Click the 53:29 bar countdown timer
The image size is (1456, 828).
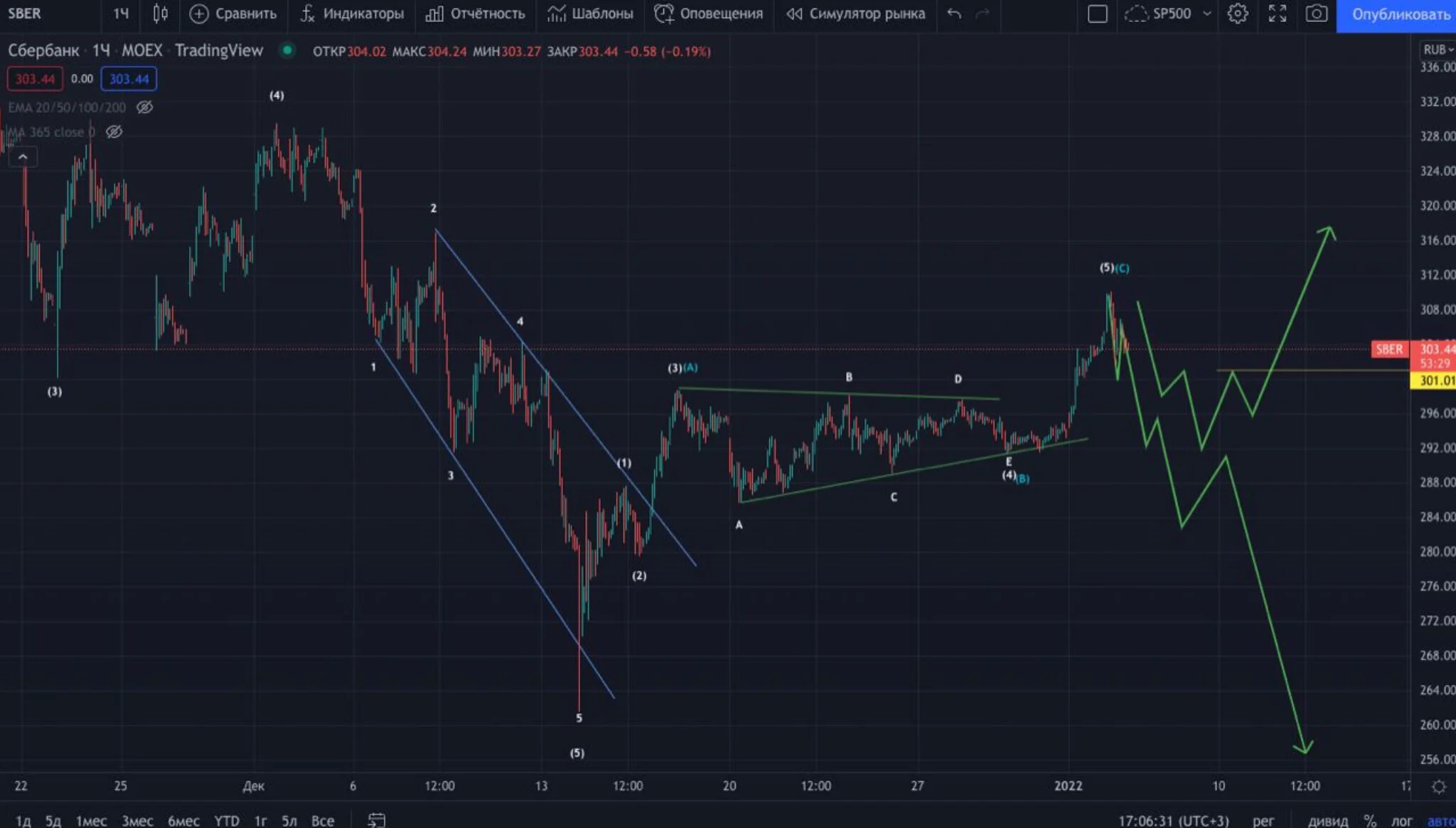point(1435,363)
